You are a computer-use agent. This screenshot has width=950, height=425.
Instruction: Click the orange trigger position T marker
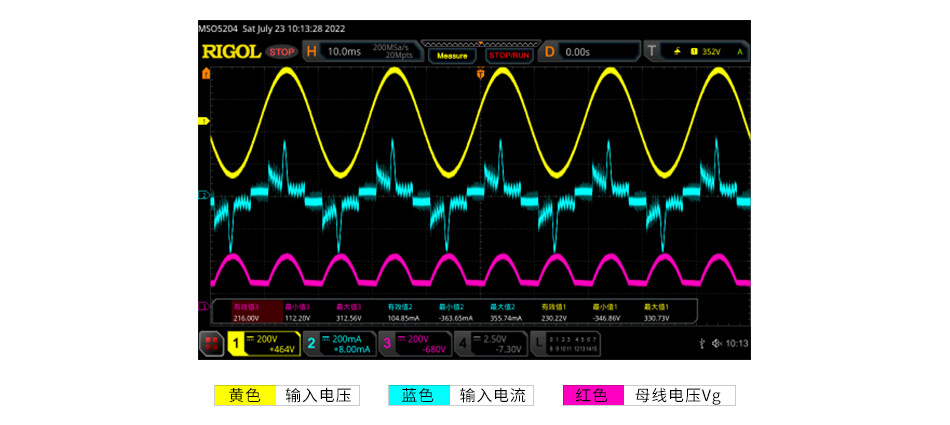click(481, 75)
